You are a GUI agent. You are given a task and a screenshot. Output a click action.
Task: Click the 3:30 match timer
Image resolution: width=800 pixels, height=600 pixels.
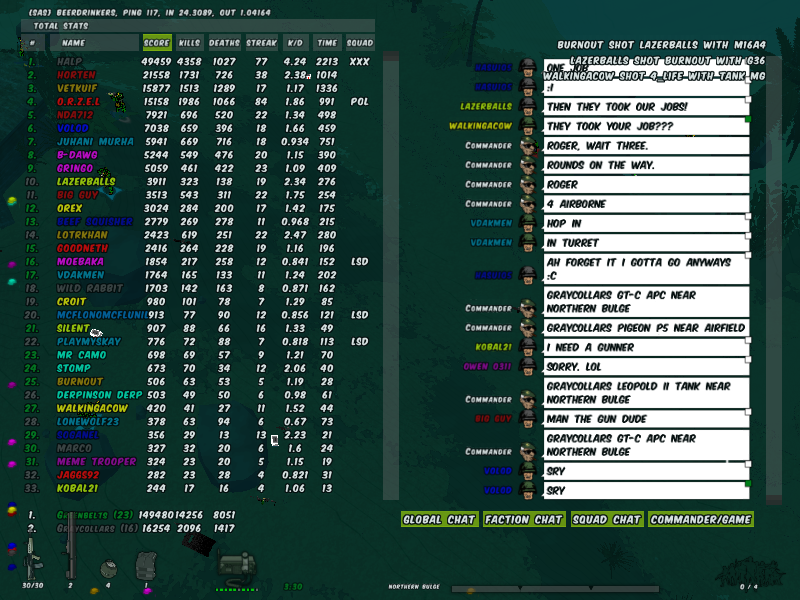(x=293, y=587)
